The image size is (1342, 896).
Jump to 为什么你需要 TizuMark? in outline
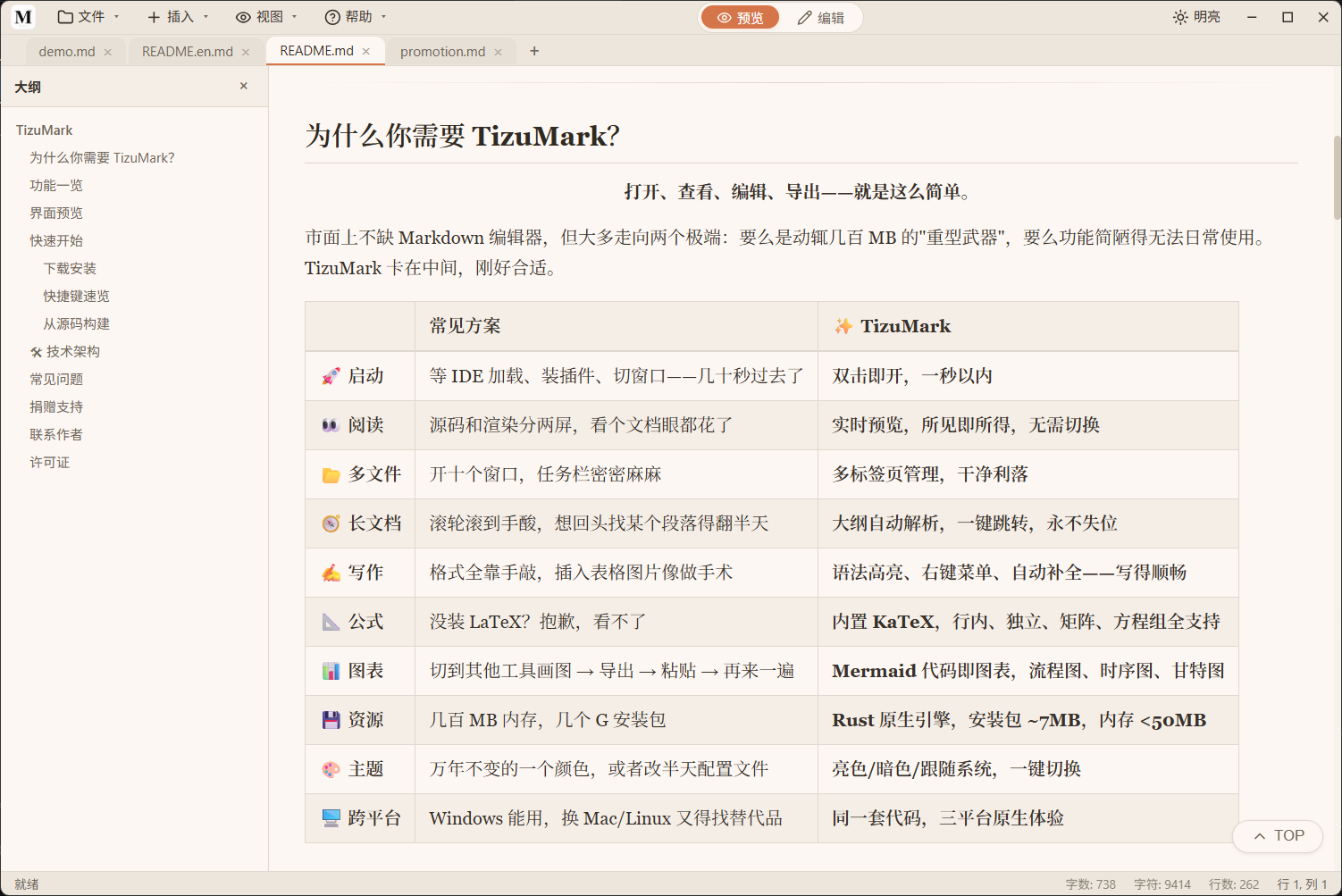click(x=102, y=158)
